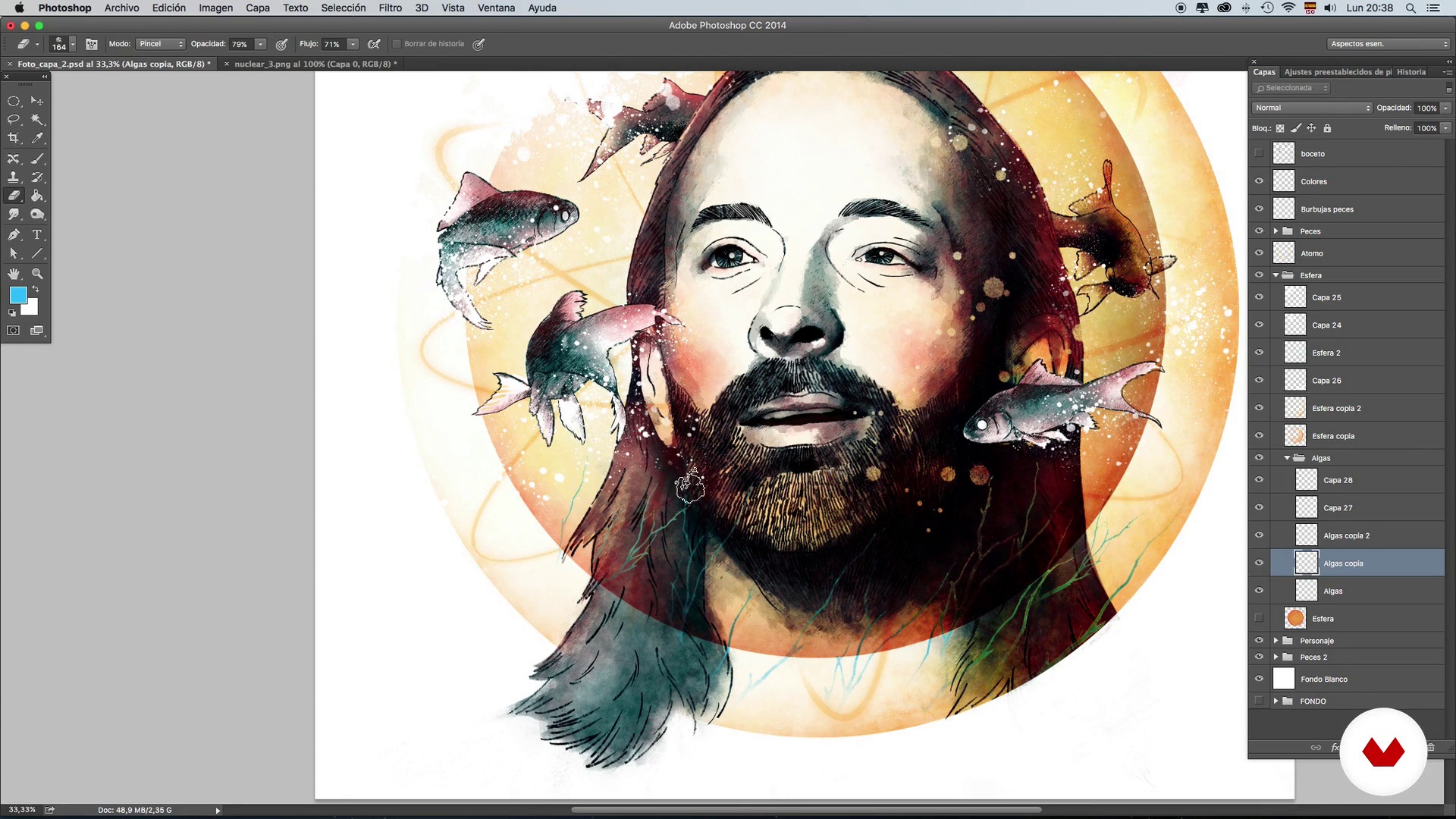
Task: Open the Capa menu
Action: coord(258,8)
